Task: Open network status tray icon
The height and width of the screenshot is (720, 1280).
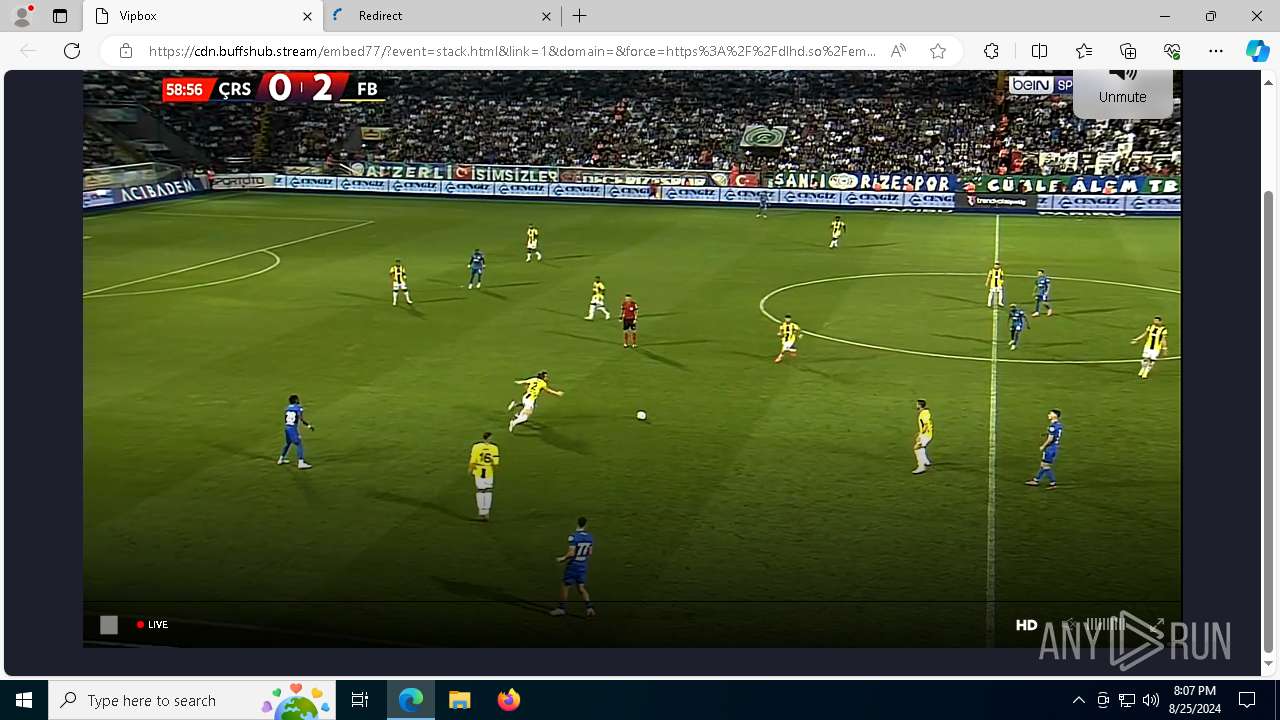Action: pos(1127,700)
